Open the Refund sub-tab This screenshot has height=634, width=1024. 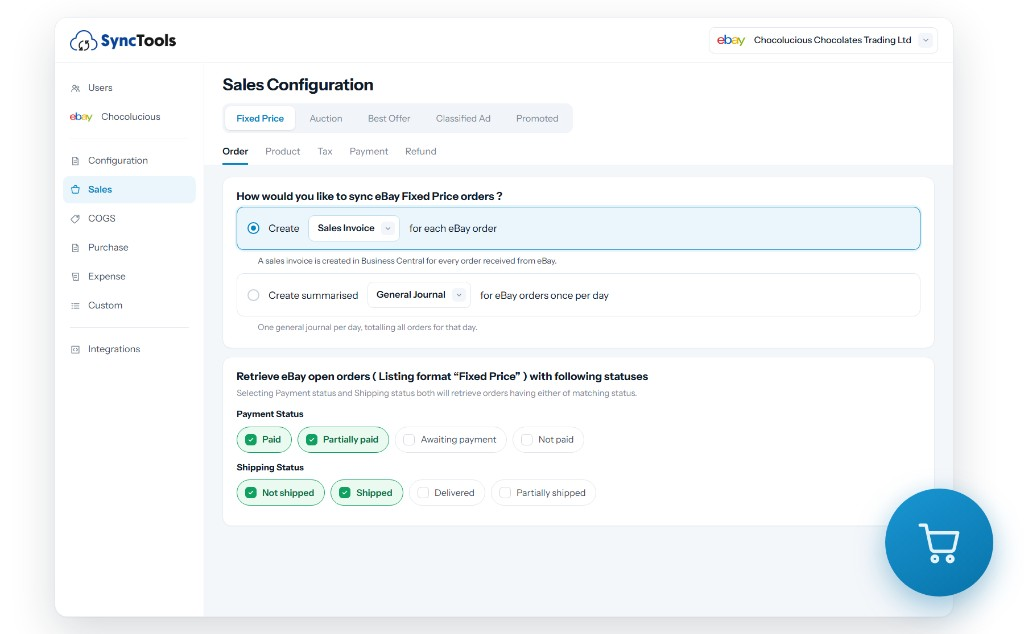point(421,151)
